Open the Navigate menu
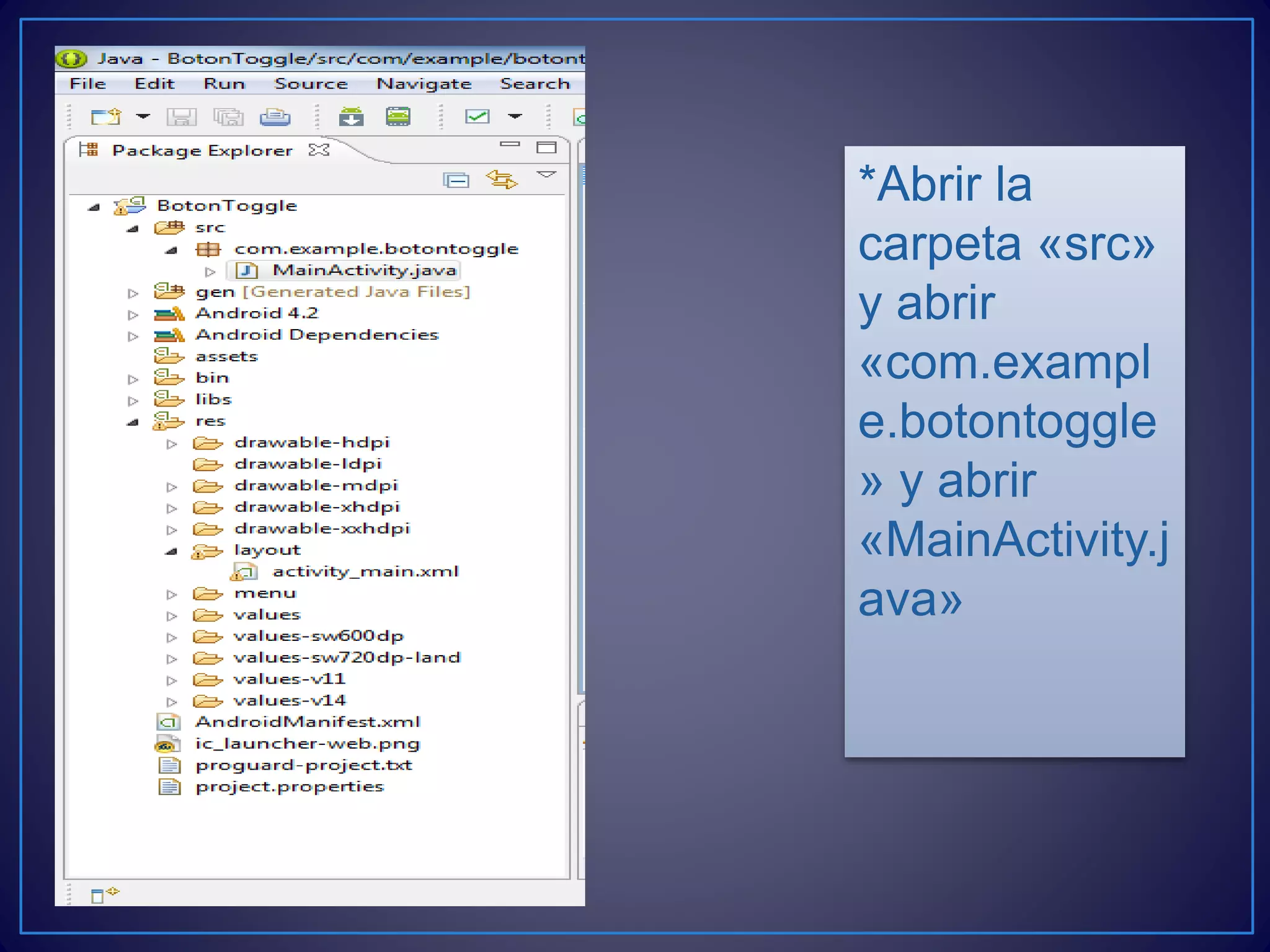 click(424, 84)
